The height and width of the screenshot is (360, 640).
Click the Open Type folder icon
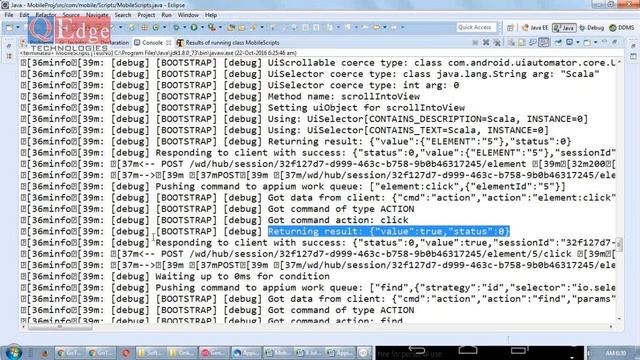tap(231, 27)
